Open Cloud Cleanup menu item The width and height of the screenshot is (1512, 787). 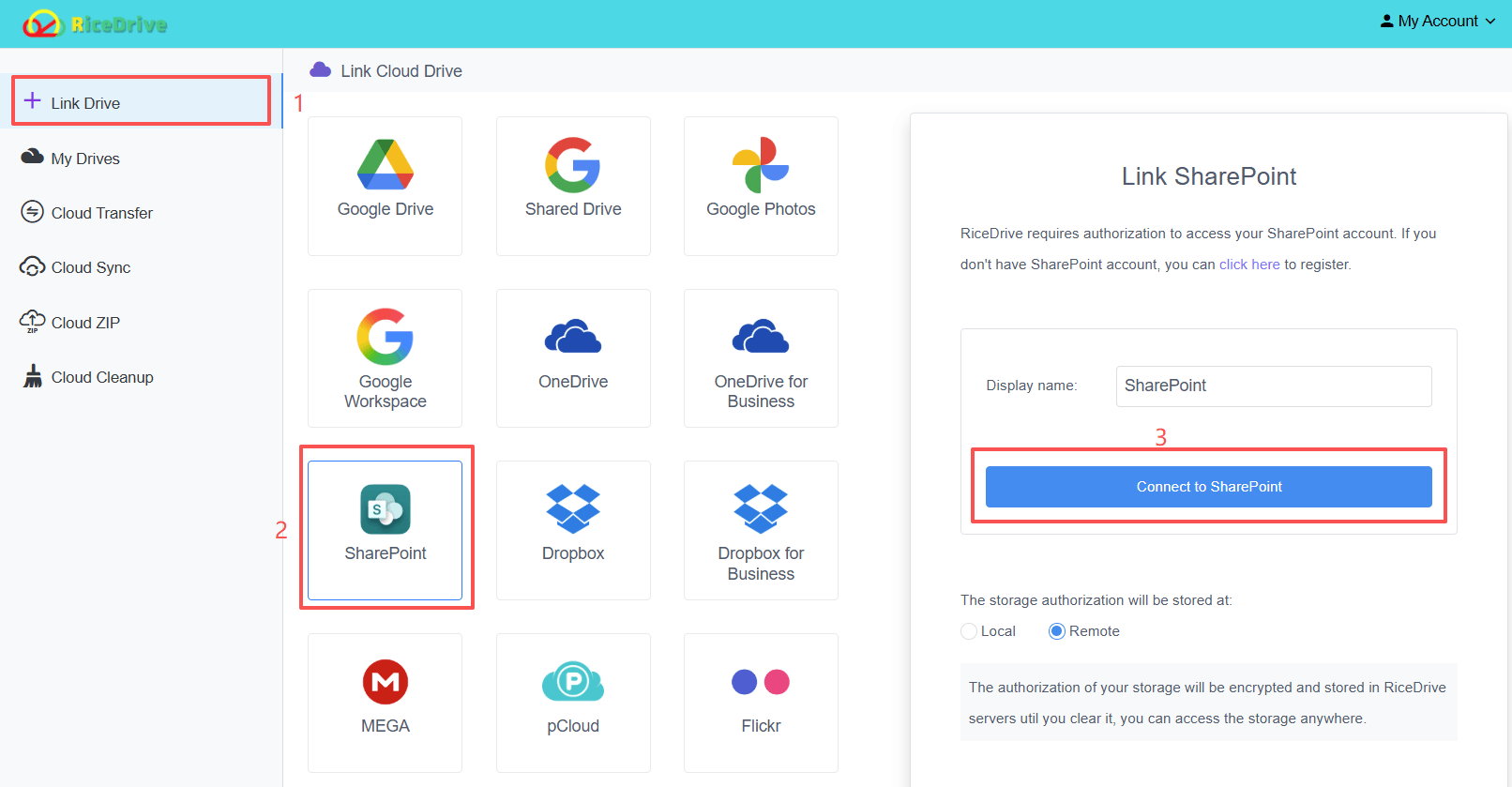141,377
